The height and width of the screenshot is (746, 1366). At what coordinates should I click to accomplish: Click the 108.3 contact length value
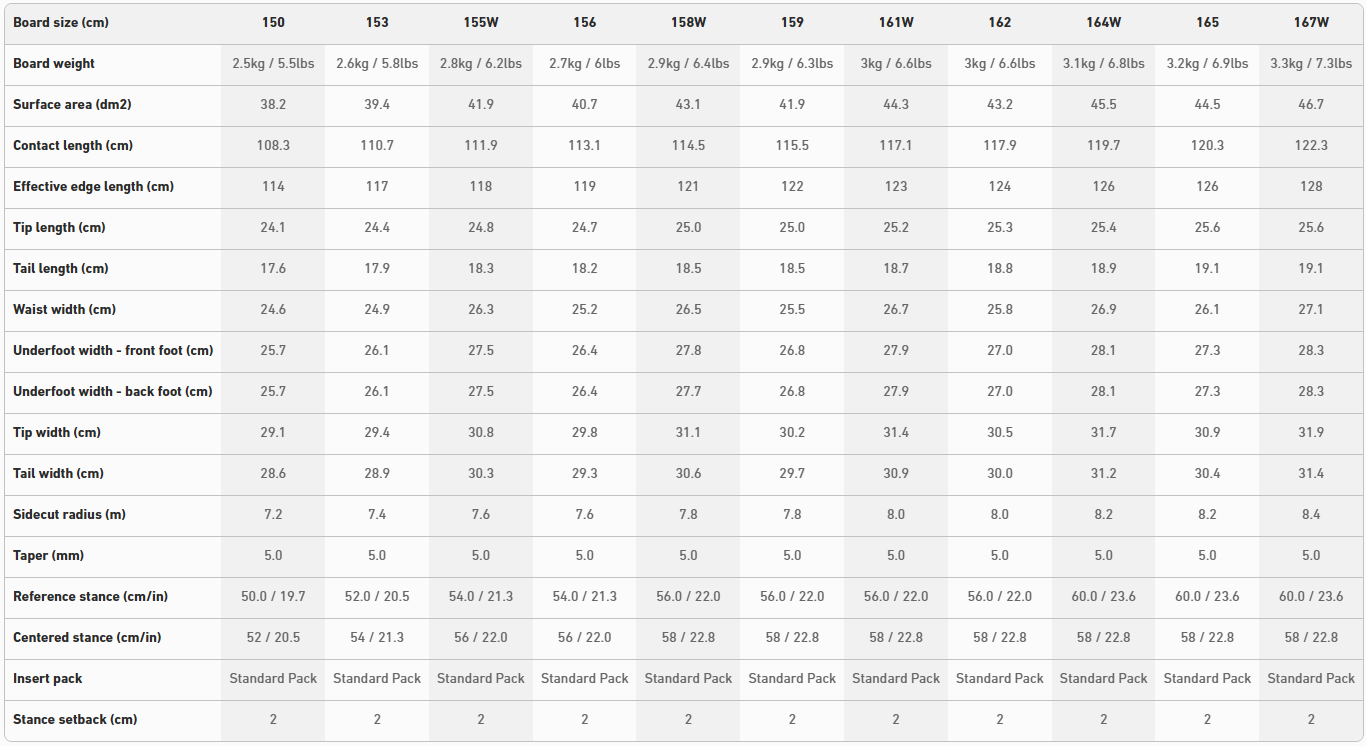[x=273, y=145]
